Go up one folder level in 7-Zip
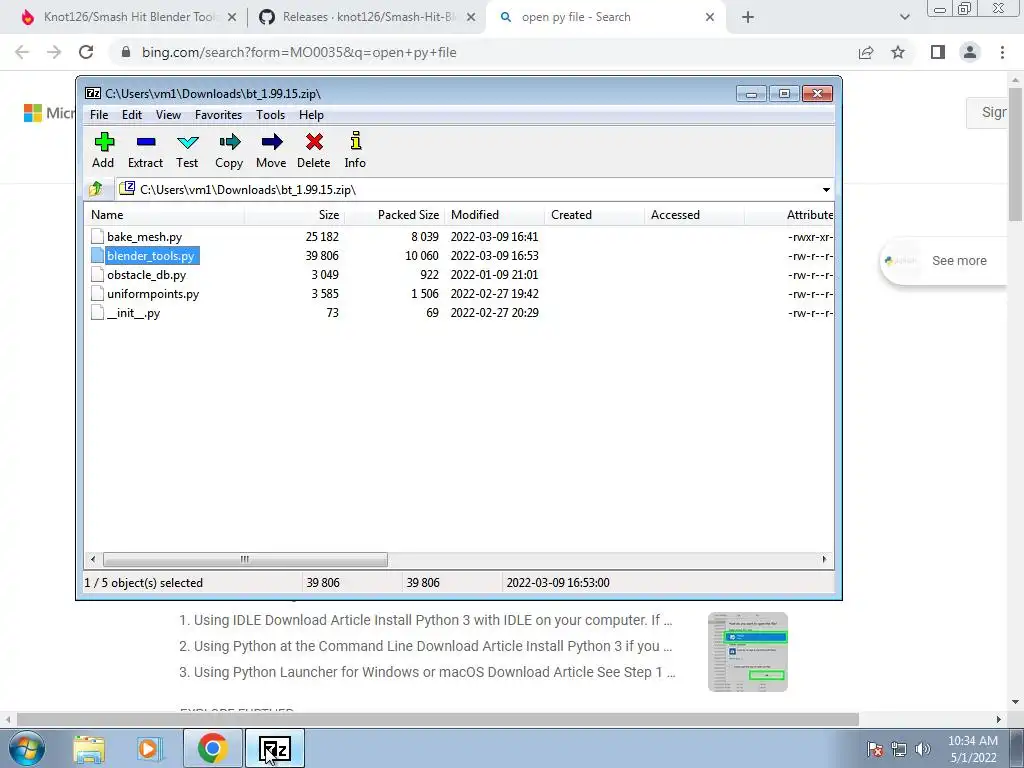Image resolution: width=1024 pixels, height=768 pixels. point(96,189)
